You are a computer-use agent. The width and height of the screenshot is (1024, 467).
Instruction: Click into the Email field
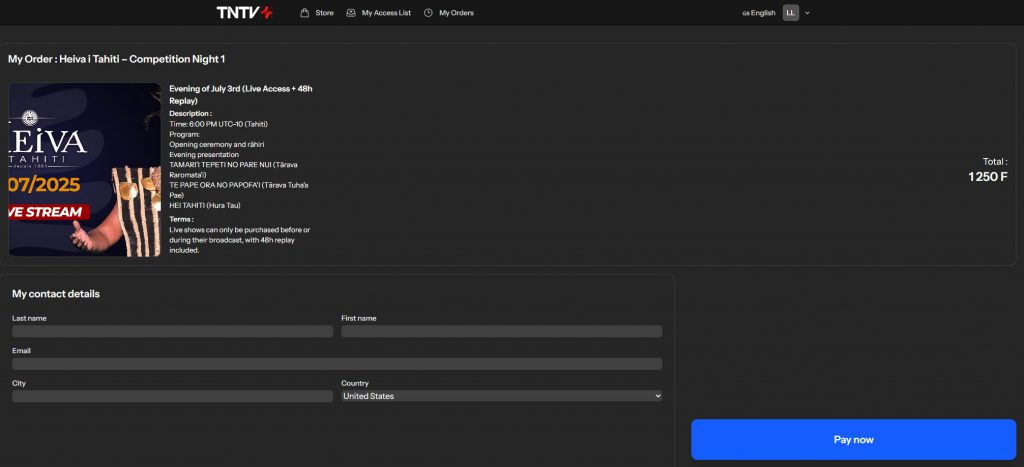[x=336, y=364]
